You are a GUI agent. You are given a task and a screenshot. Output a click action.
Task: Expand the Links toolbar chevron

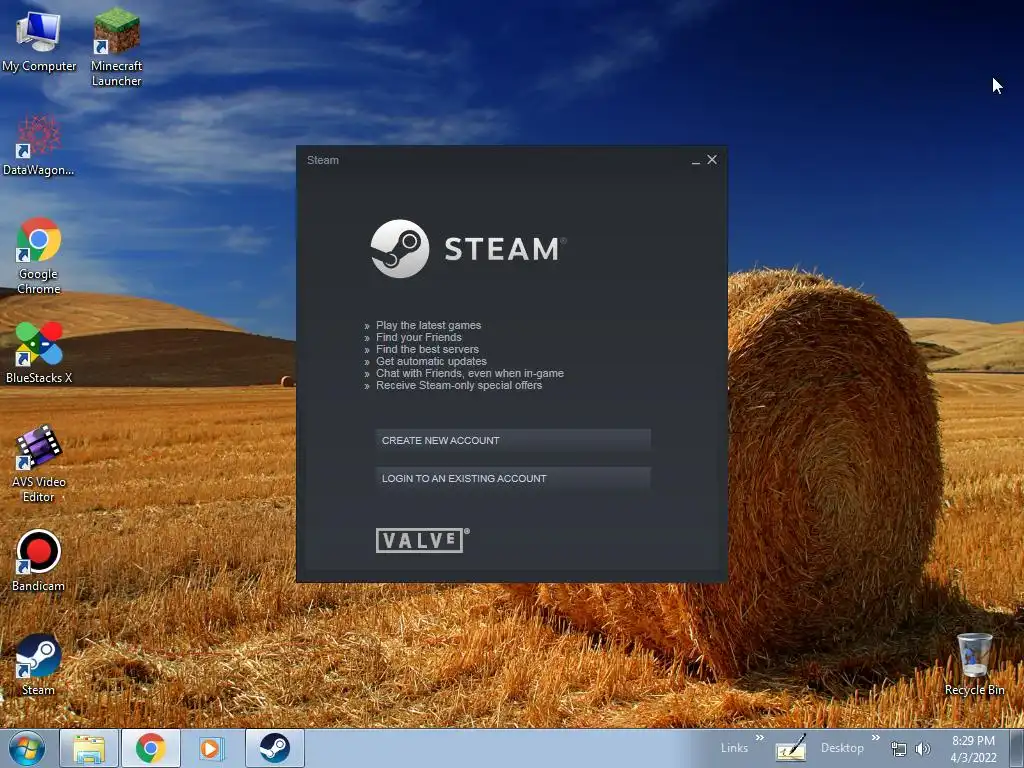[x=760, y=738]
